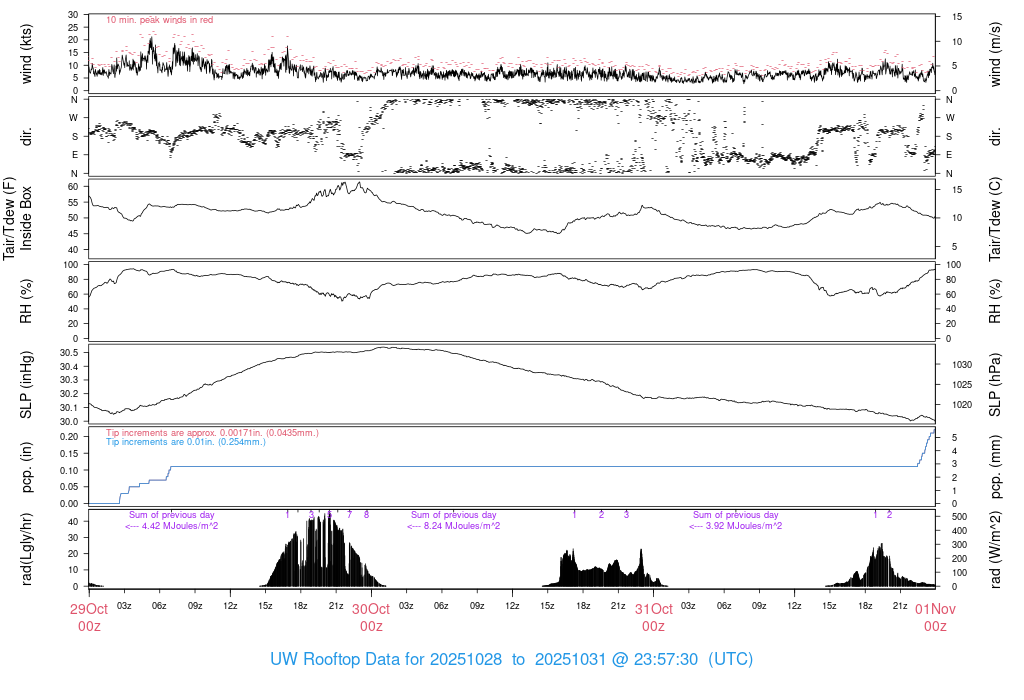Click the 'pcp. (in)' axis label
Viewport: 1024px width, 700px height.
[x=26, y=468]
